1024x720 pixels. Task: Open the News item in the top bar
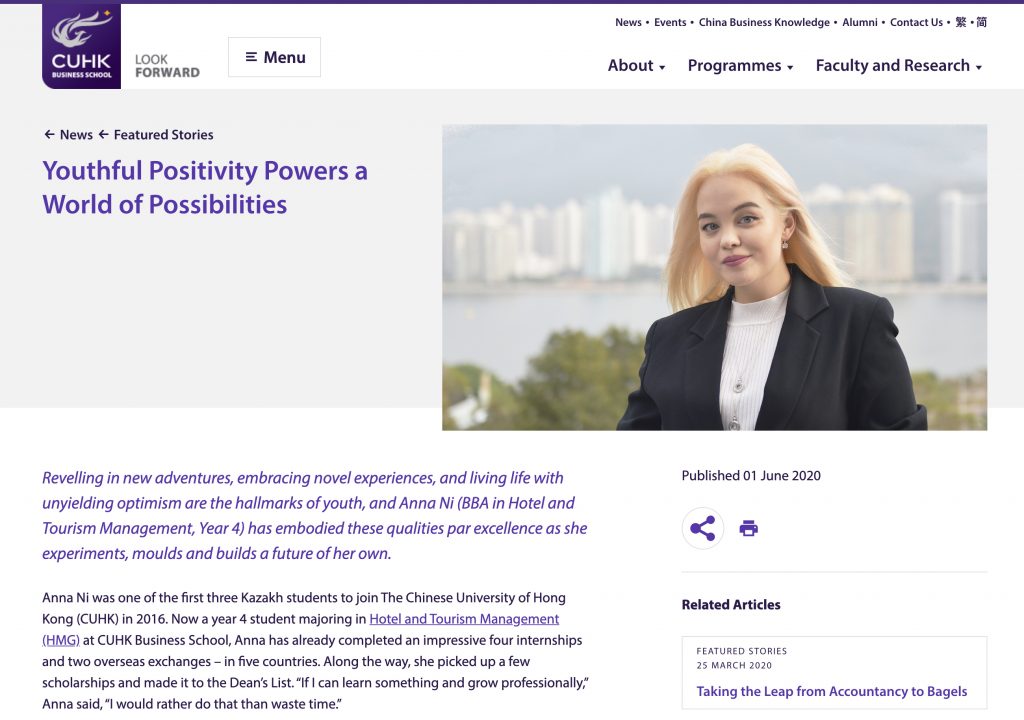[628, 22]
